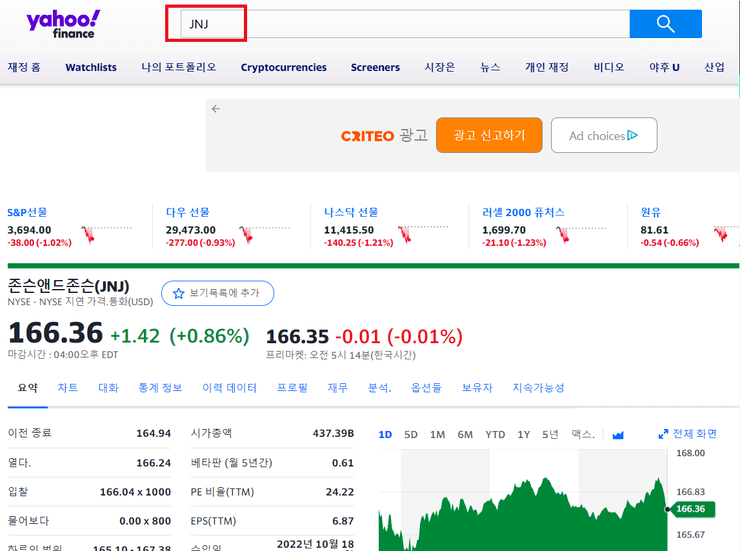Select the 6M chart range
The image size is (740, 551).
465,434
